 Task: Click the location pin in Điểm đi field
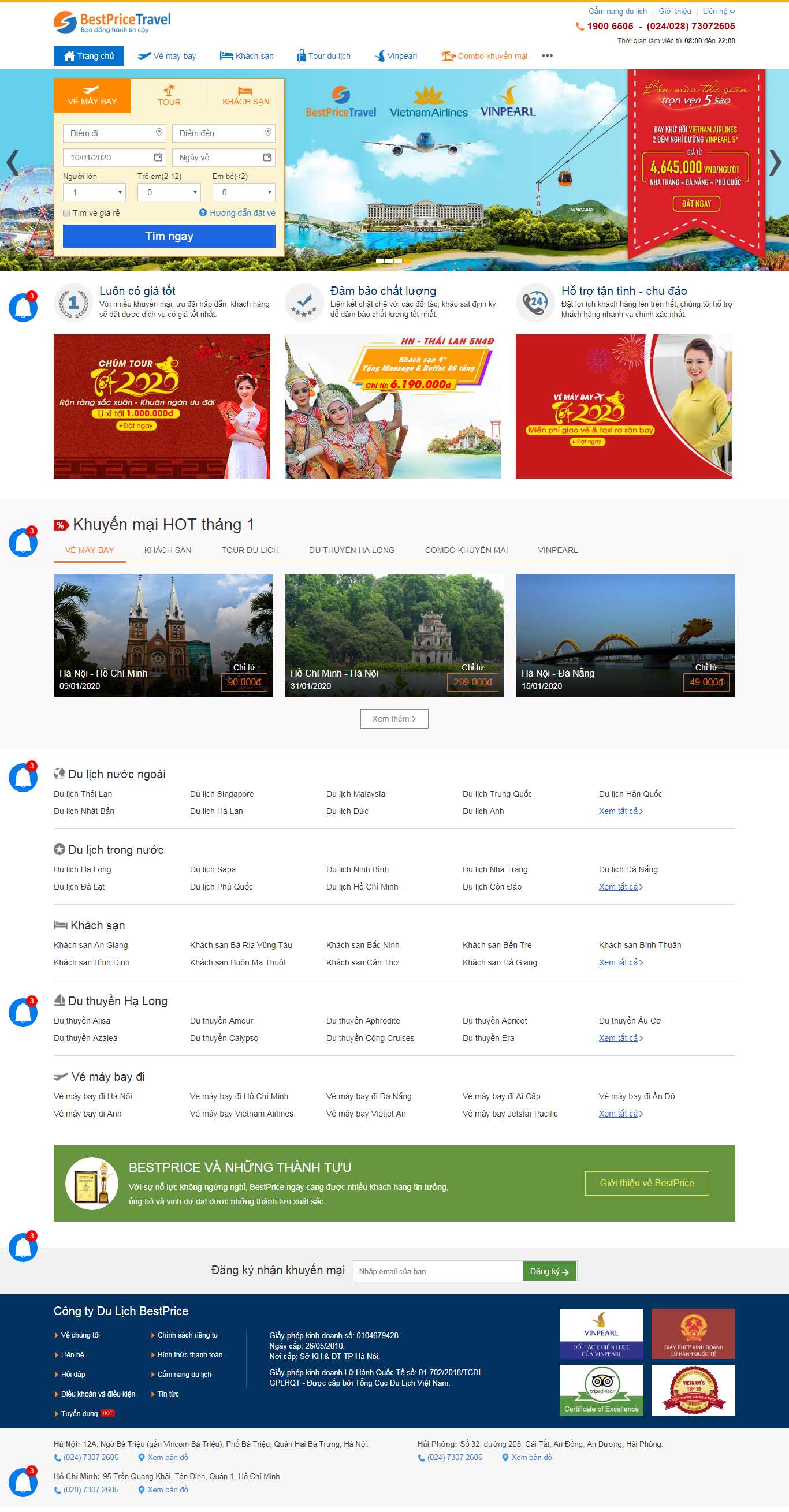pos(158,133)
